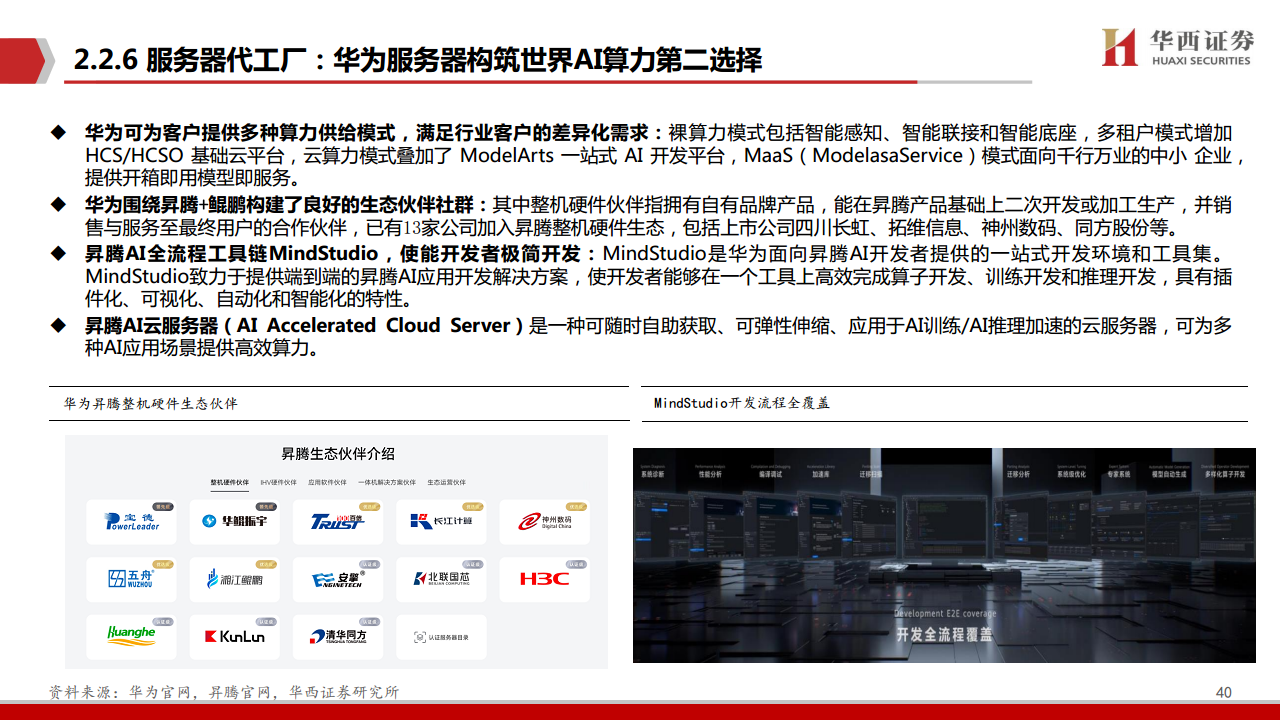Click the 专家系统 label in MindStudio image
This screenshot has height=720, width=1280.
click(x=1119, y=474)
